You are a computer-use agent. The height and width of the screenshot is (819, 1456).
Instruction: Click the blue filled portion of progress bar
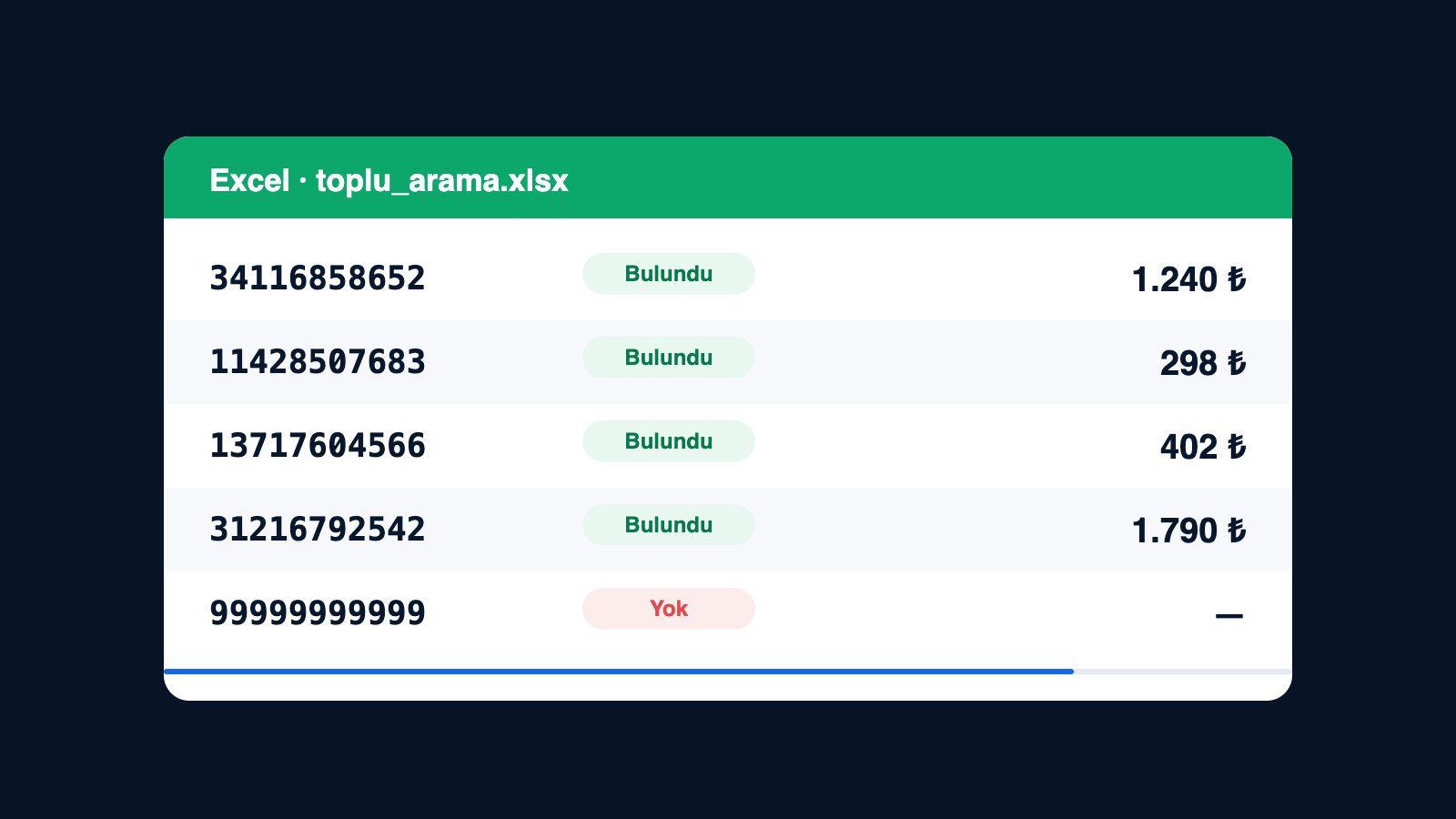[619, 672]
